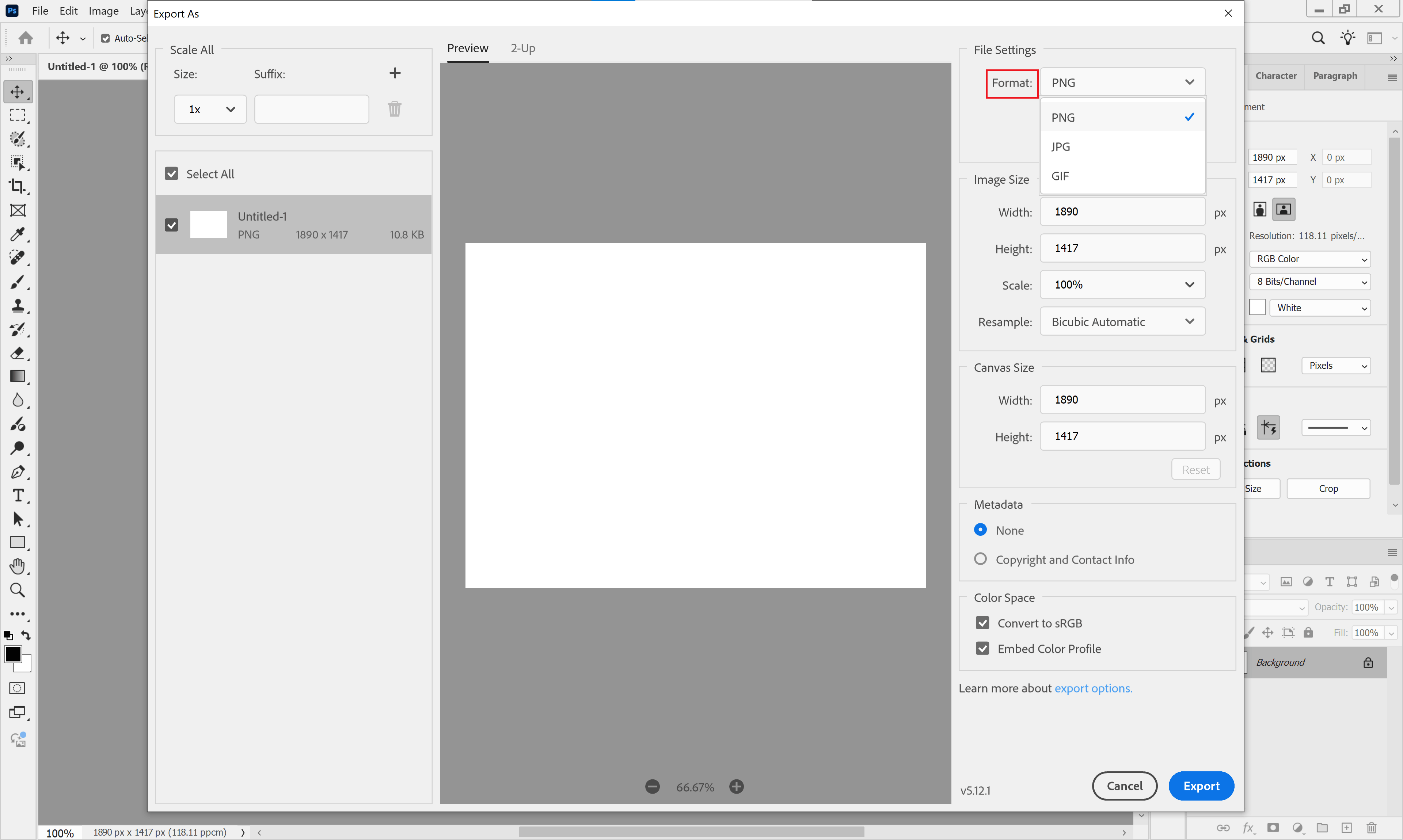Uncheck the Untitled-1 asset checkbox
Viewport: 1403px width, 840px height.
(172, 225)
